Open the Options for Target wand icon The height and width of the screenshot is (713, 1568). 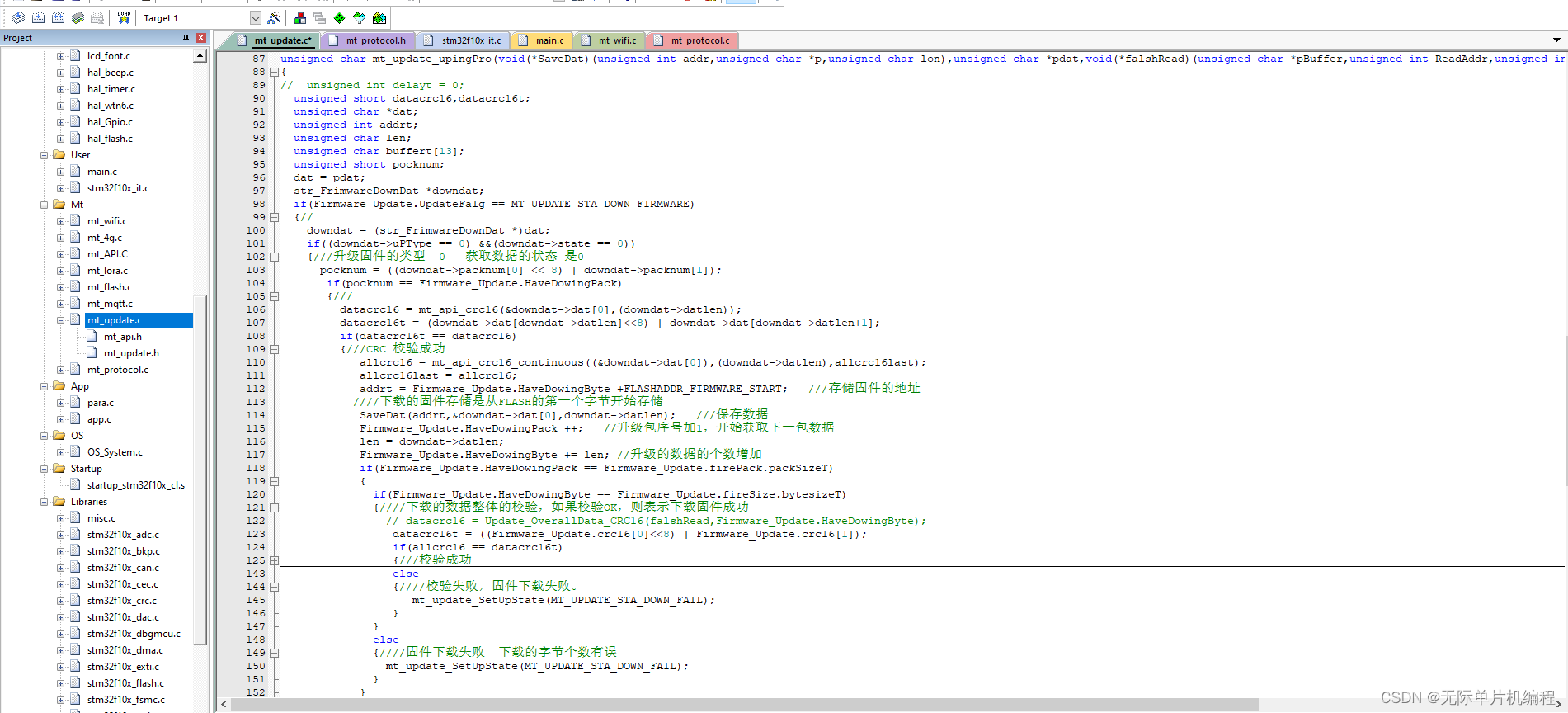pyautogui.click(x=275, y=17)
